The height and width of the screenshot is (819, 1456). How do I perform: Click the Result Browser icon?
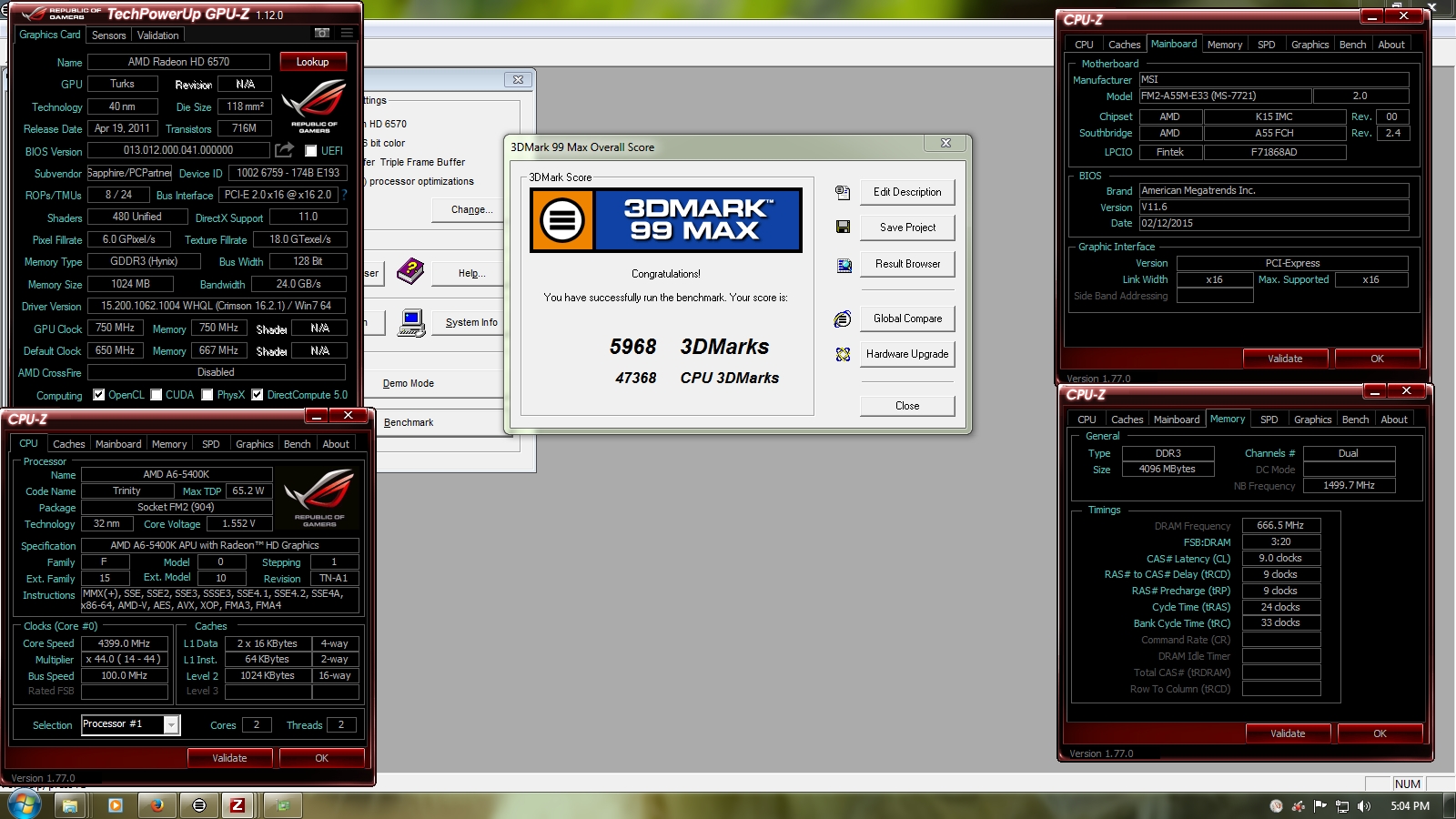pyautogui.click(x=844, y=265)
